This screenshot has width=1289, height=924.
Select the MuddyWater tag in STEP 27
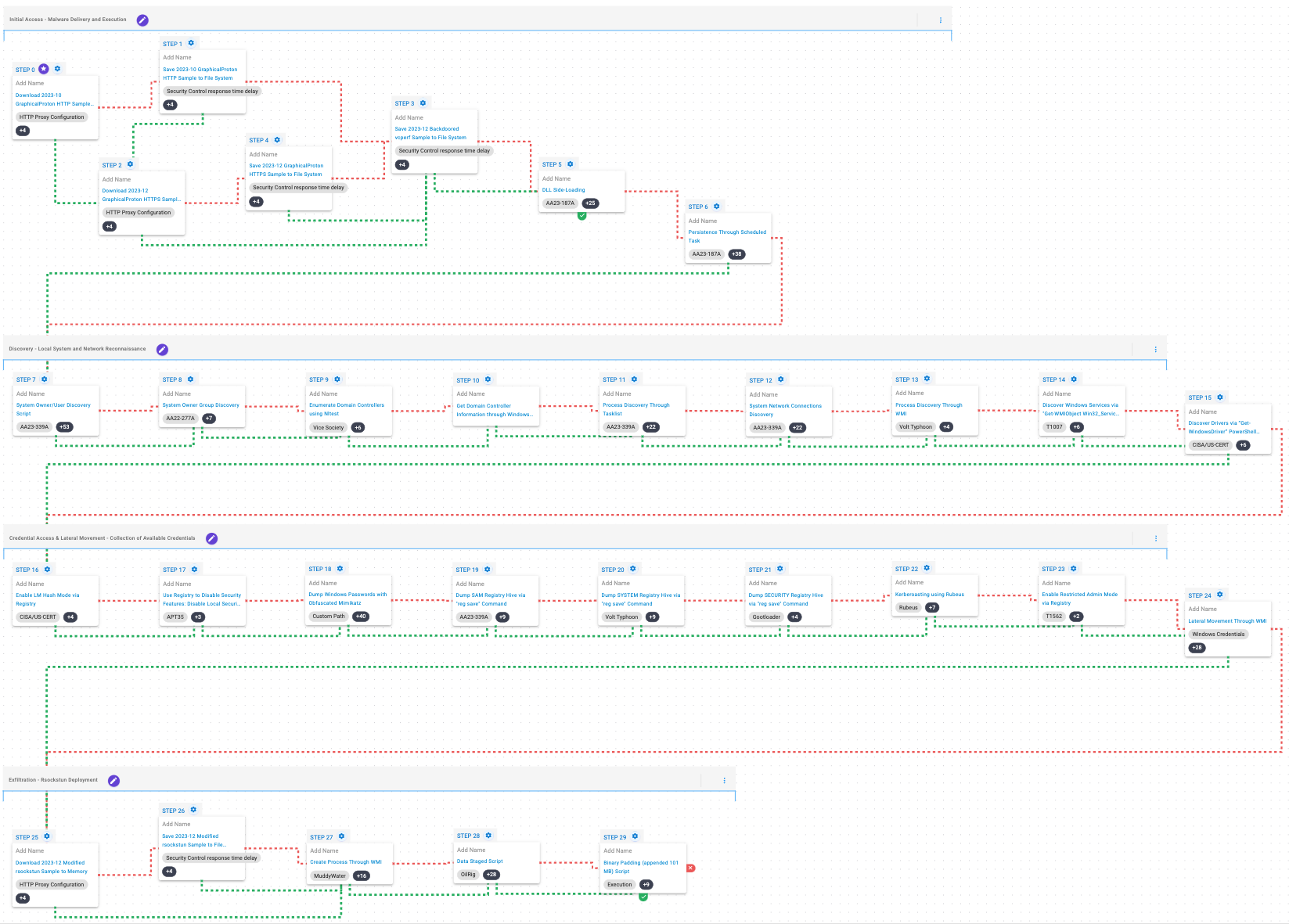(329, 876)
